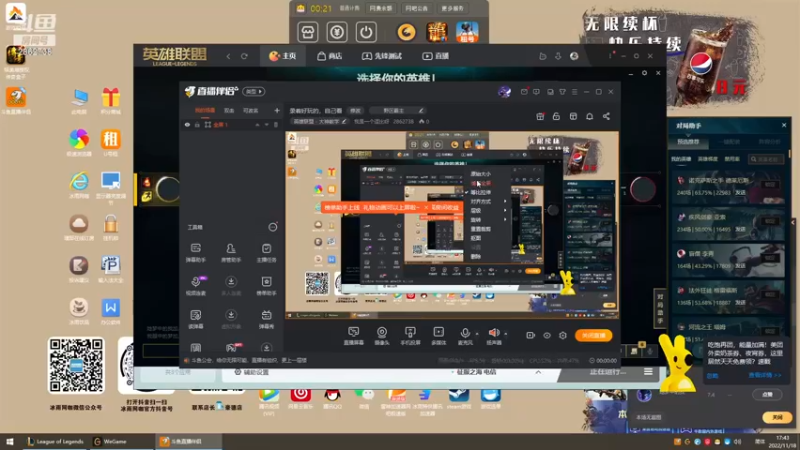Add a new scene with plus icon
The width and height of the screenshot is (800, 450).
(x=277, y=110)
